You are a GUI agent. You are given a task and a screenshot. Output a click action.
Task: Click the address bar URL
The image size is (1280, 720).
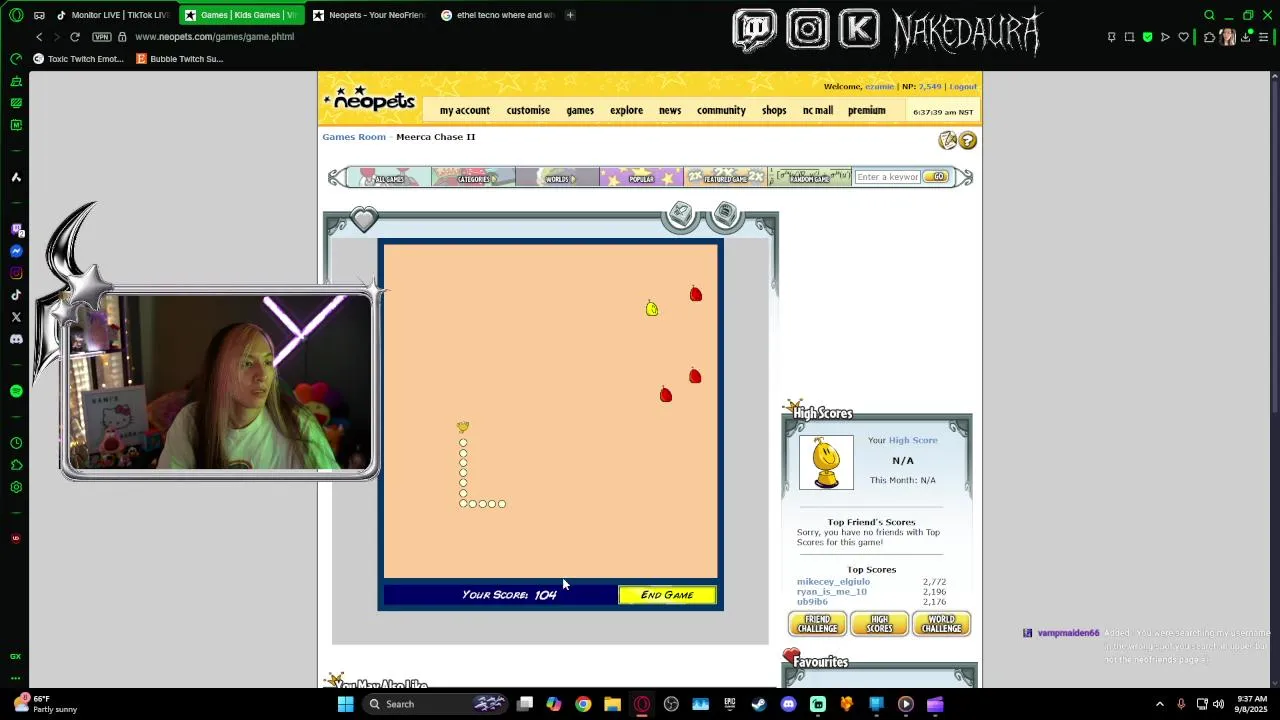[x=214, y=37]
